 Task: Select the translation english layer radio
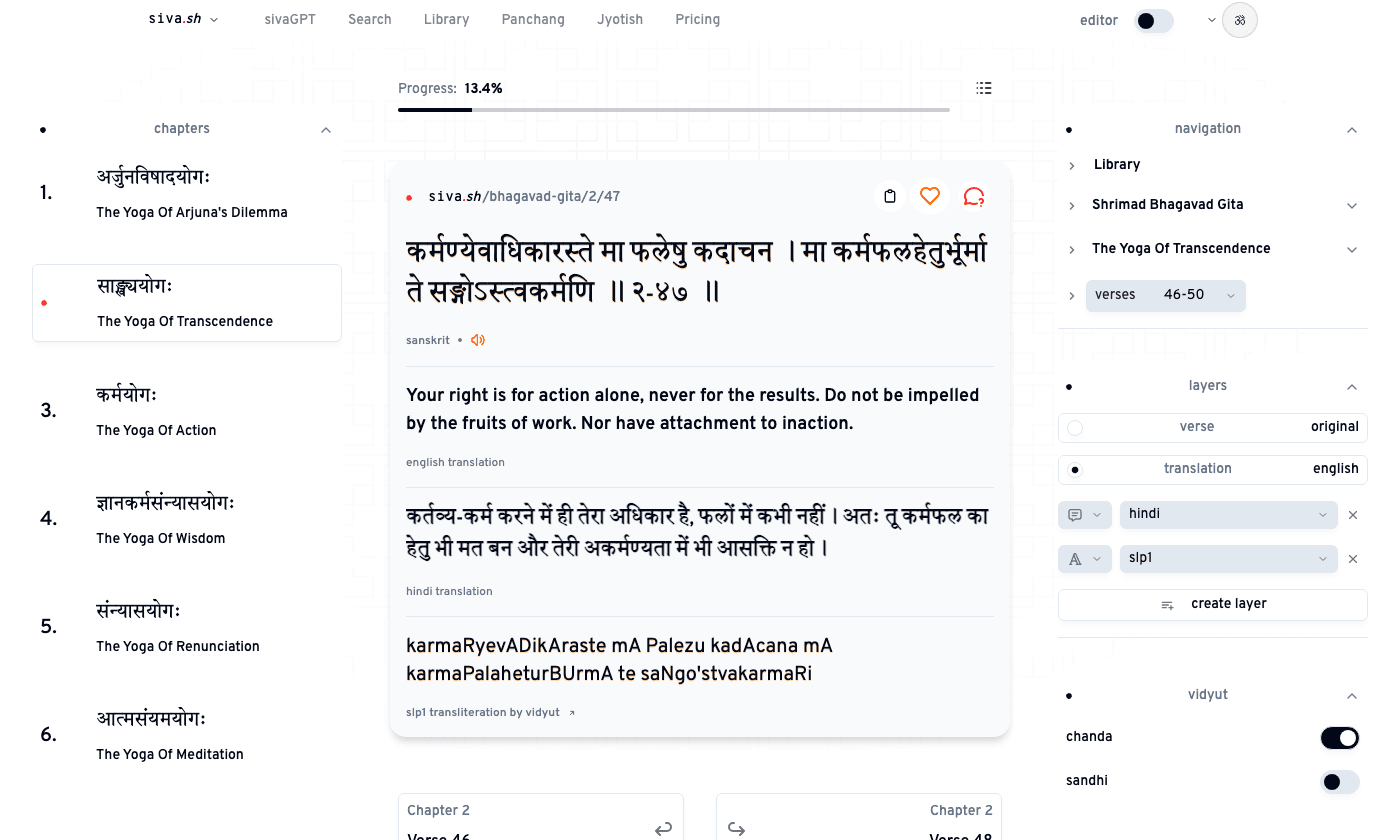pos(1075,469)
